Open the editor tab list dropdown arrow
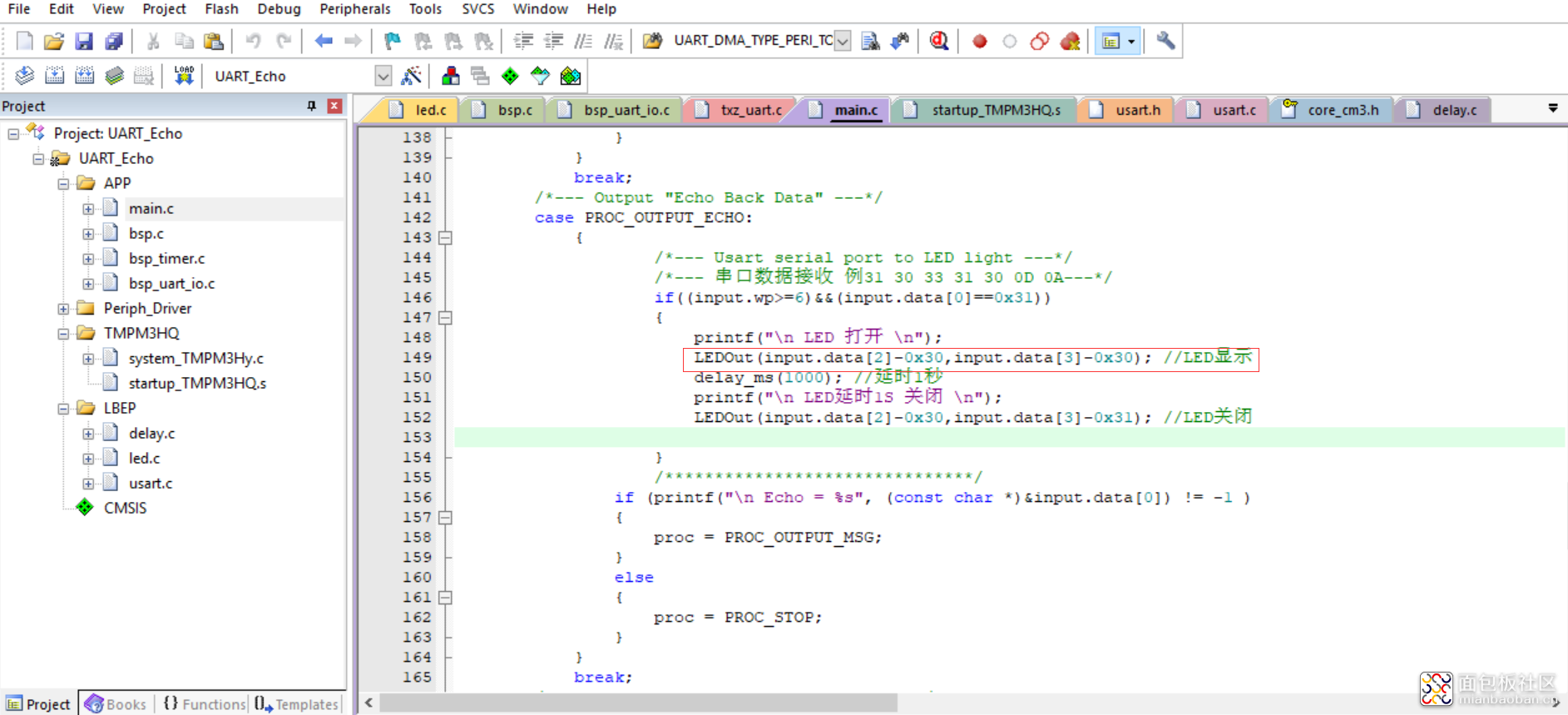The width and height of the screenshot is (1568, 715). 1552,108
